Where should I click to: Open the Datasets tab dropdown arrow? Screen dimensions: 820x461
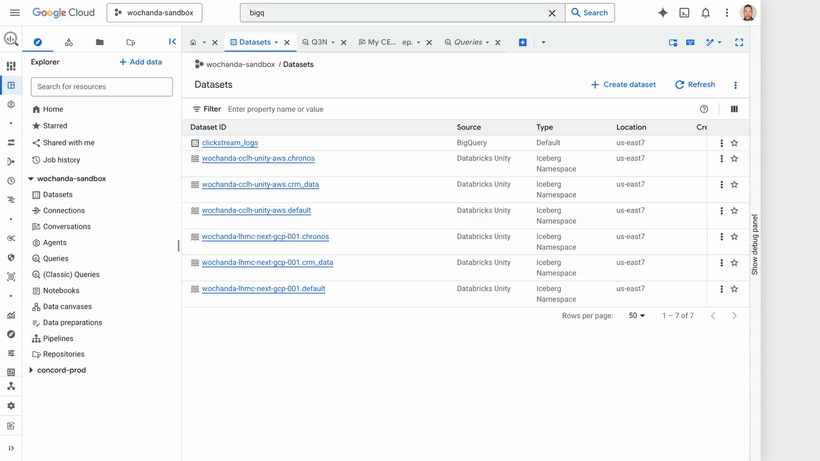coord(276,42)
